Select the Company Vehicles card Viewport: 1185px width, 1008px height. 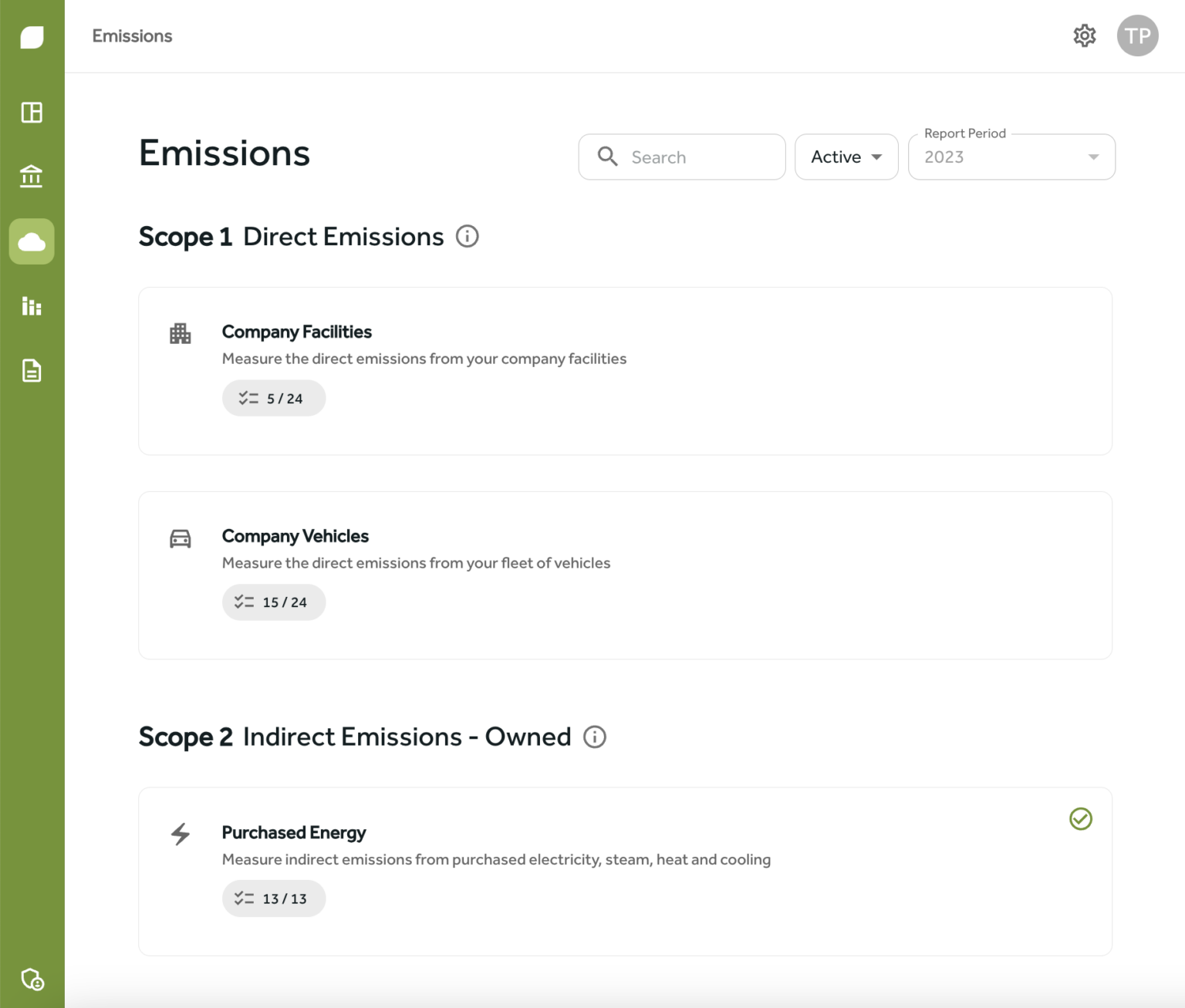(625, 575)
